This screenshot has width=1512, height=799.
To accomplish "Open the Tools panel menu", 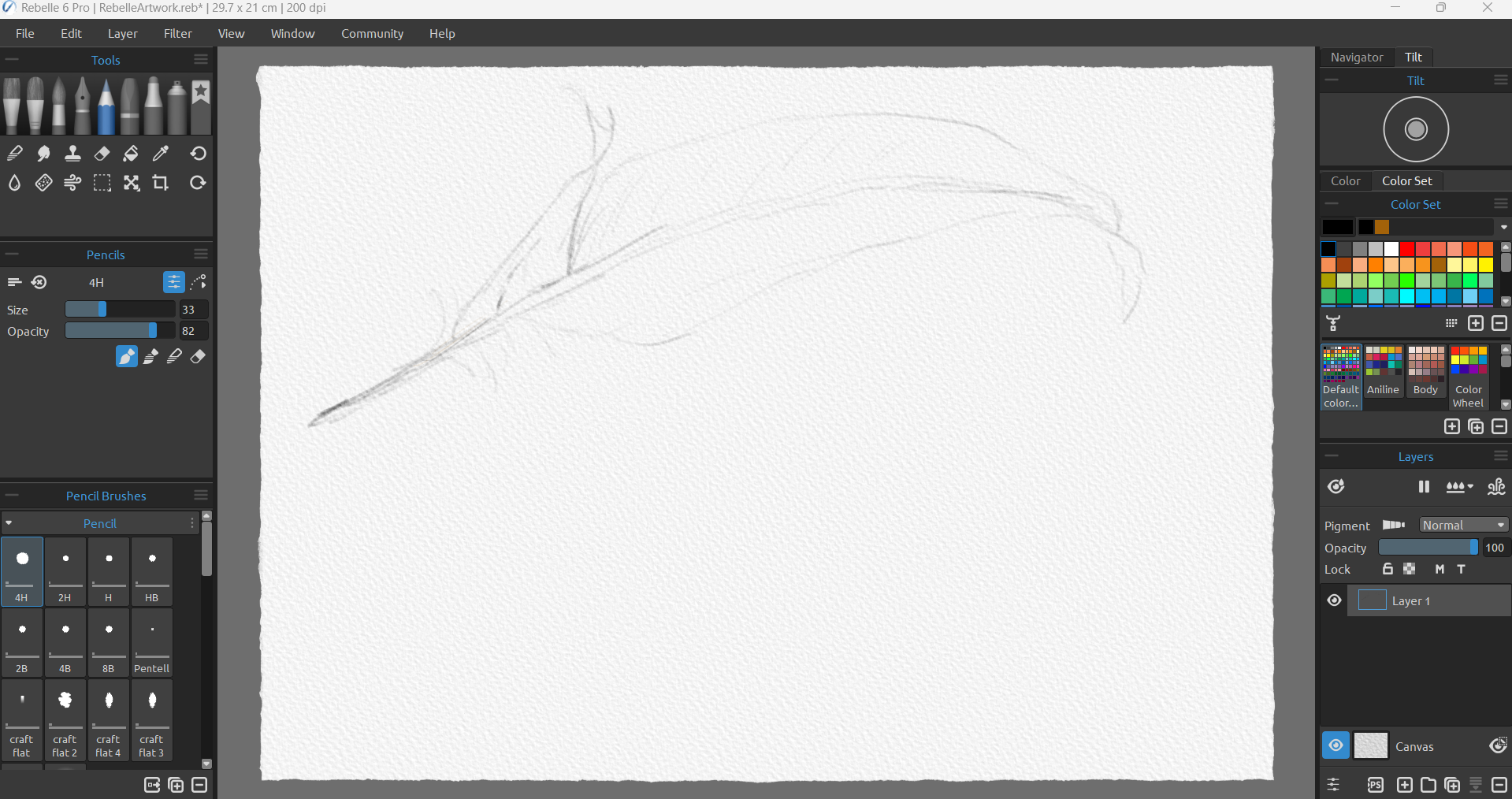I will [201, 59].
